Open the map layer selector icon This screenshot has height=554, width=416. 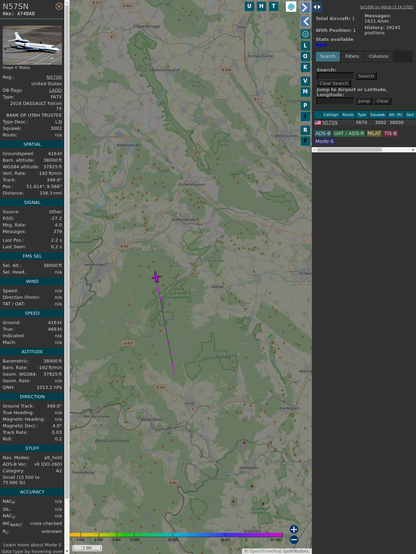coord(291,6)
